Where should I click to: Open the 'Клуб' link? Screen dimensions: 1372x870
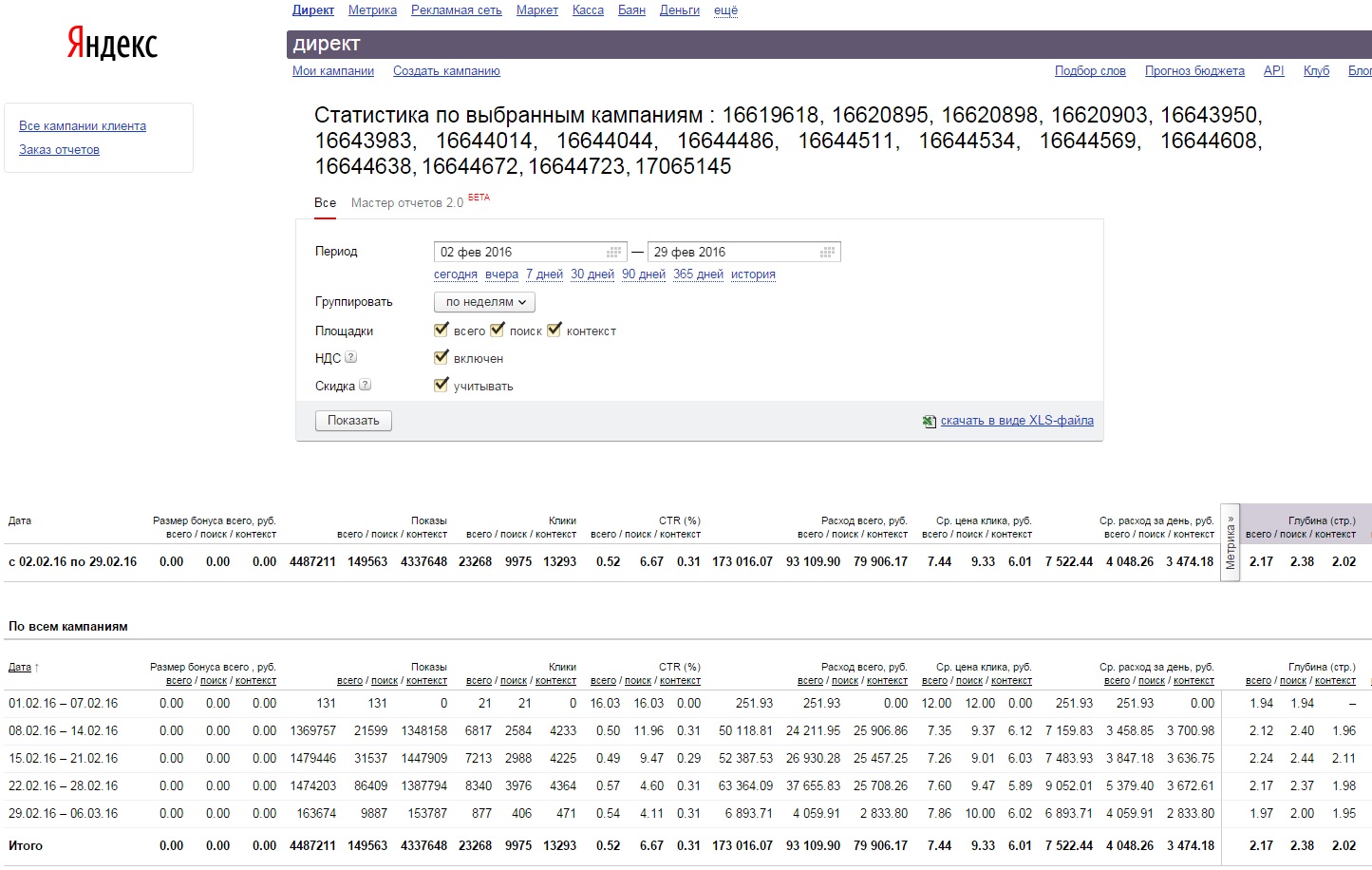pos(1316,71)
